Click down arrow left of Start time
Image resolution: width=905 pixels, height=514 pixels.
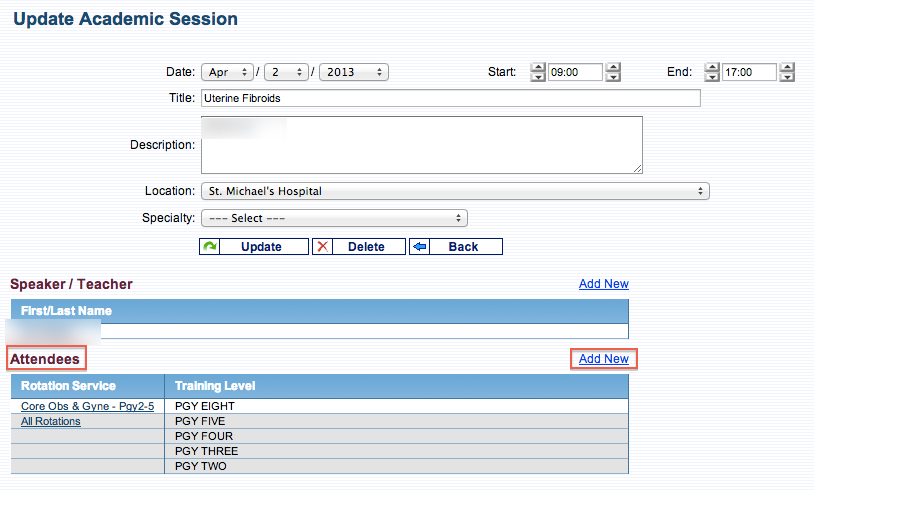click(538, 77)
